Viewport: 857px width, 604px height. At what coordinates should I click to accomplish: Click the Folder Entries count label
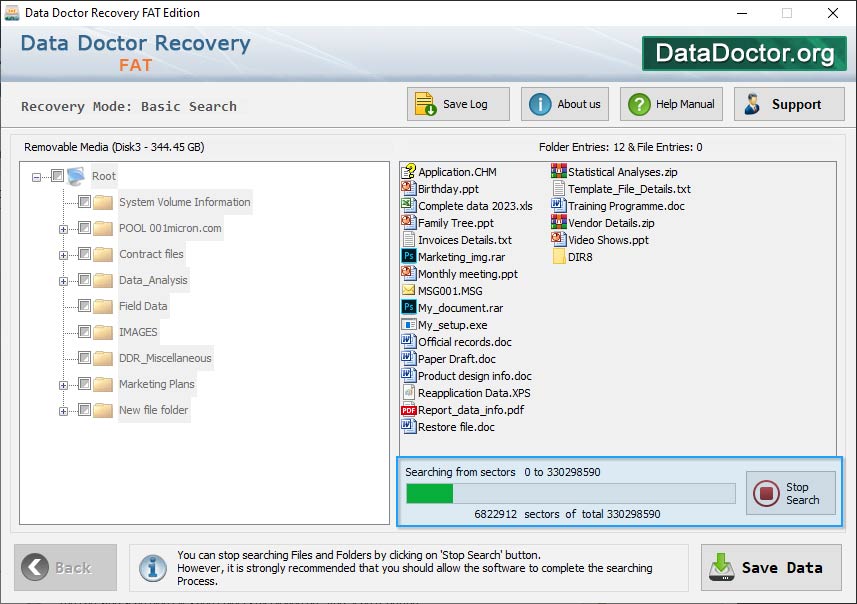[620, 147]
